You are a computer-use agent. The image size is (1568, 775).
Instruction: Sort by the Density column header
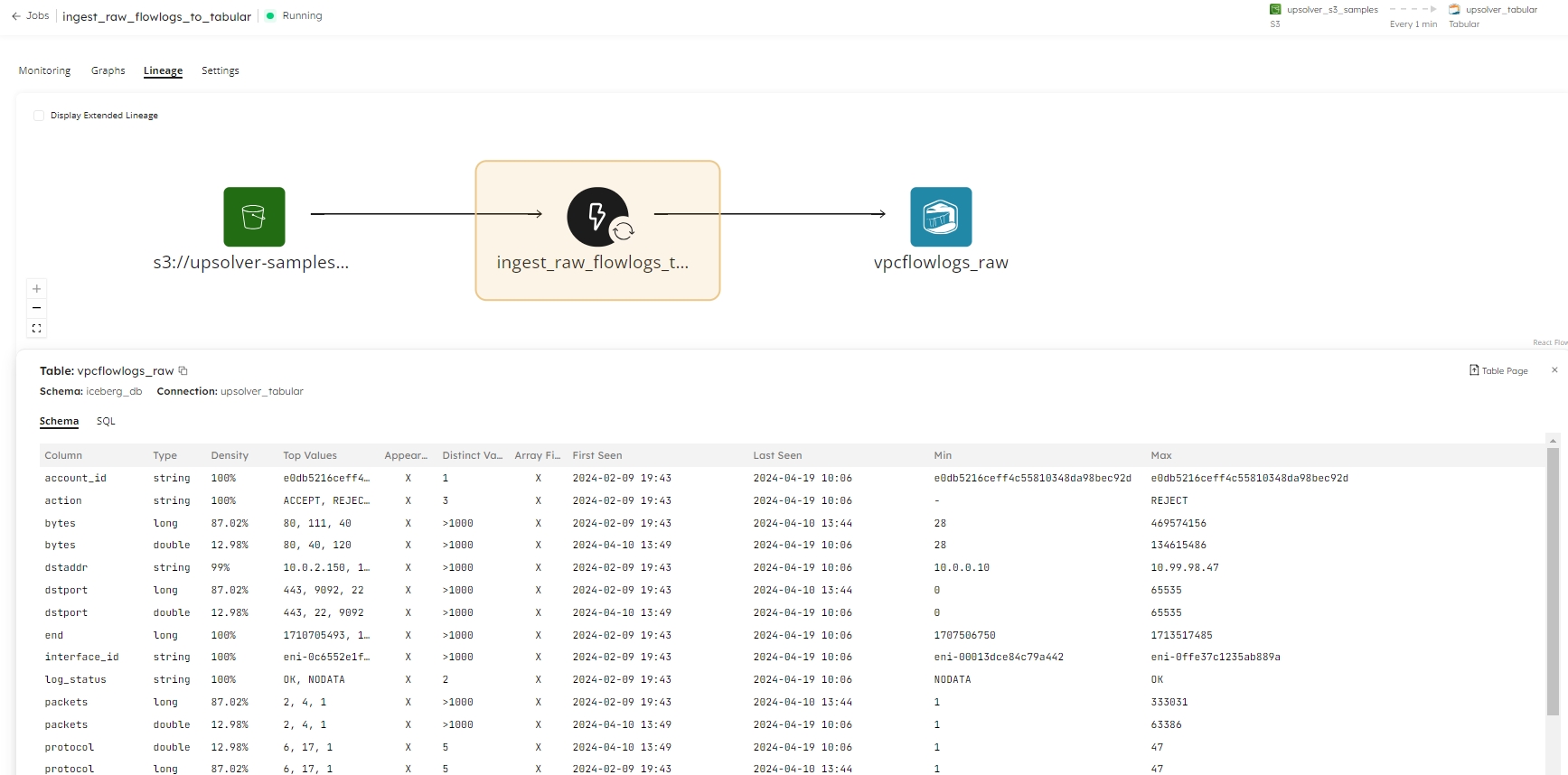pyautogui.click(x=230, y=455)
